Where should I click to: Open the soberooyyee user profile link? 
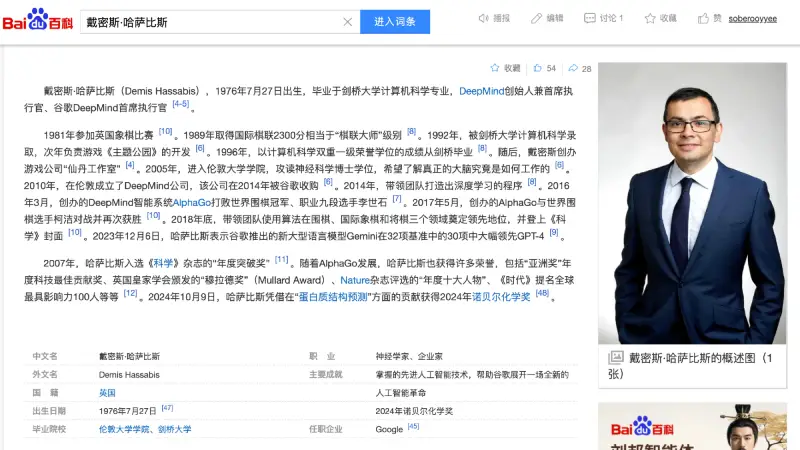[753, 19]
